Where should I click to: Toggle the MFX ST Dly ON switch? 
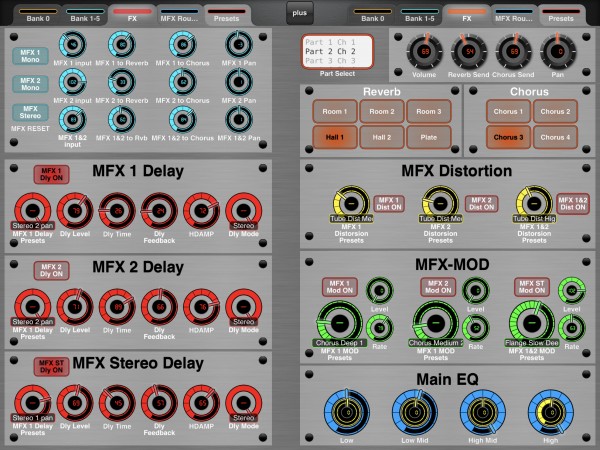pos(51,367)
